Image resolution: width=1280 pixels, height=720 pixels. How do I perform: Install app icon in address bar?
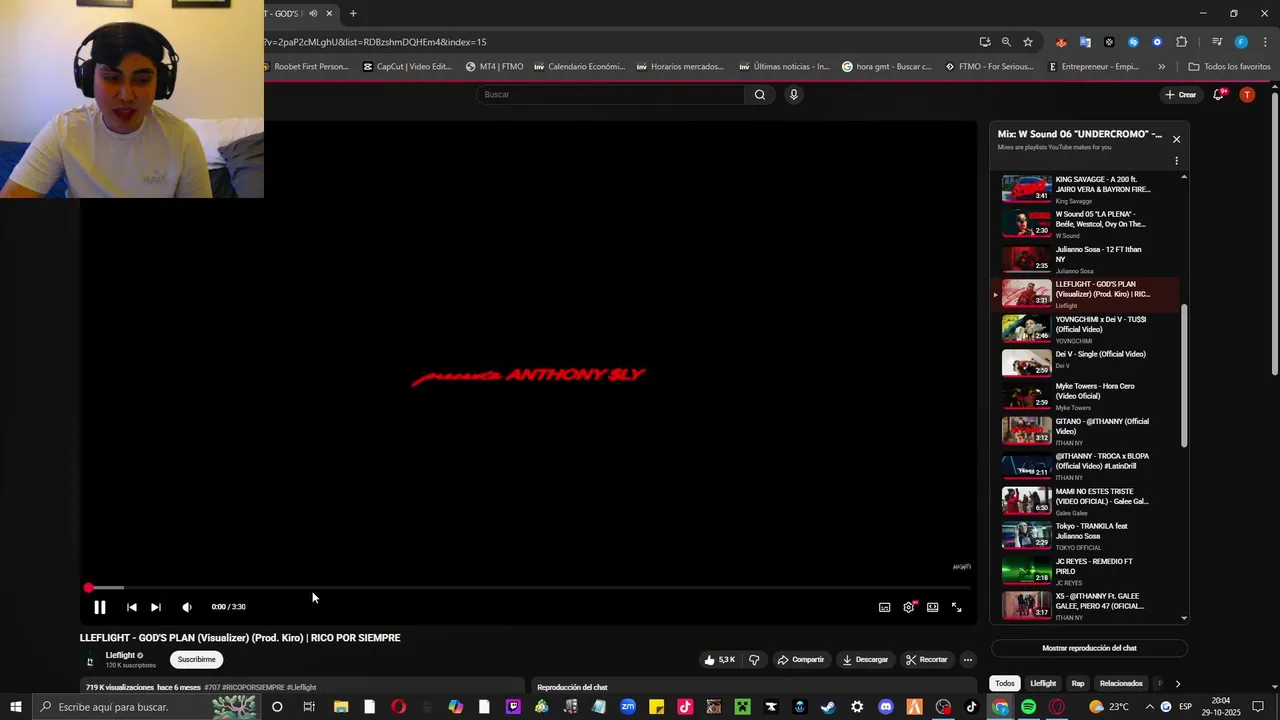[x=985, y=42]
